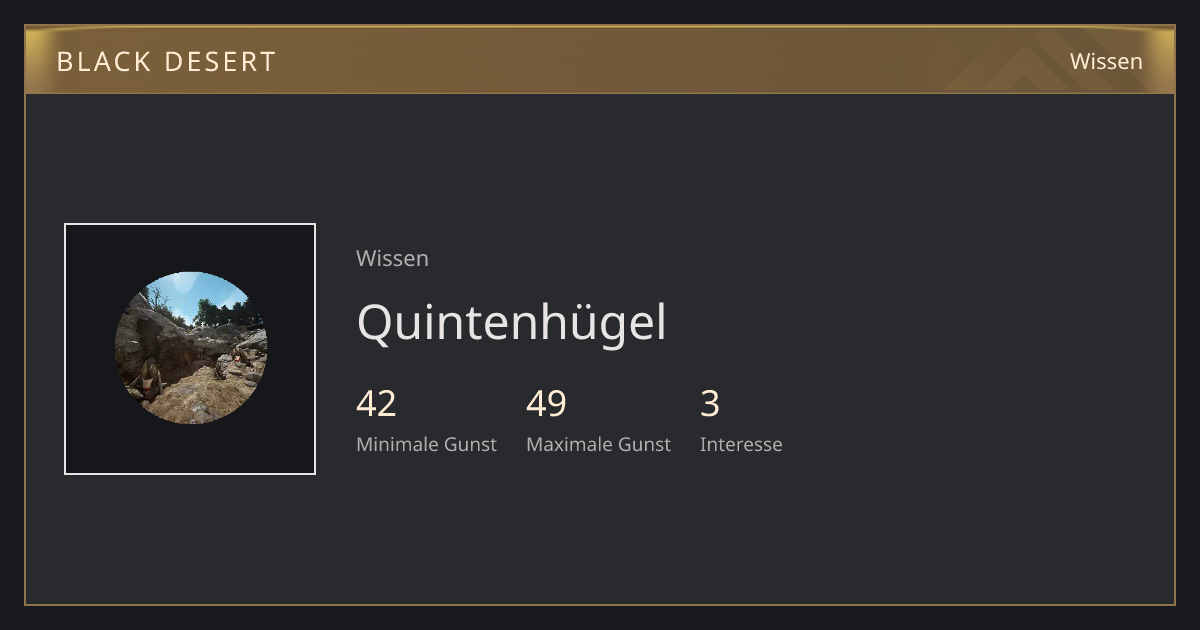This screenshot has width=1200, height=630.
Task: Click the Wissen category label above title
Action: [x=392, y=258]
